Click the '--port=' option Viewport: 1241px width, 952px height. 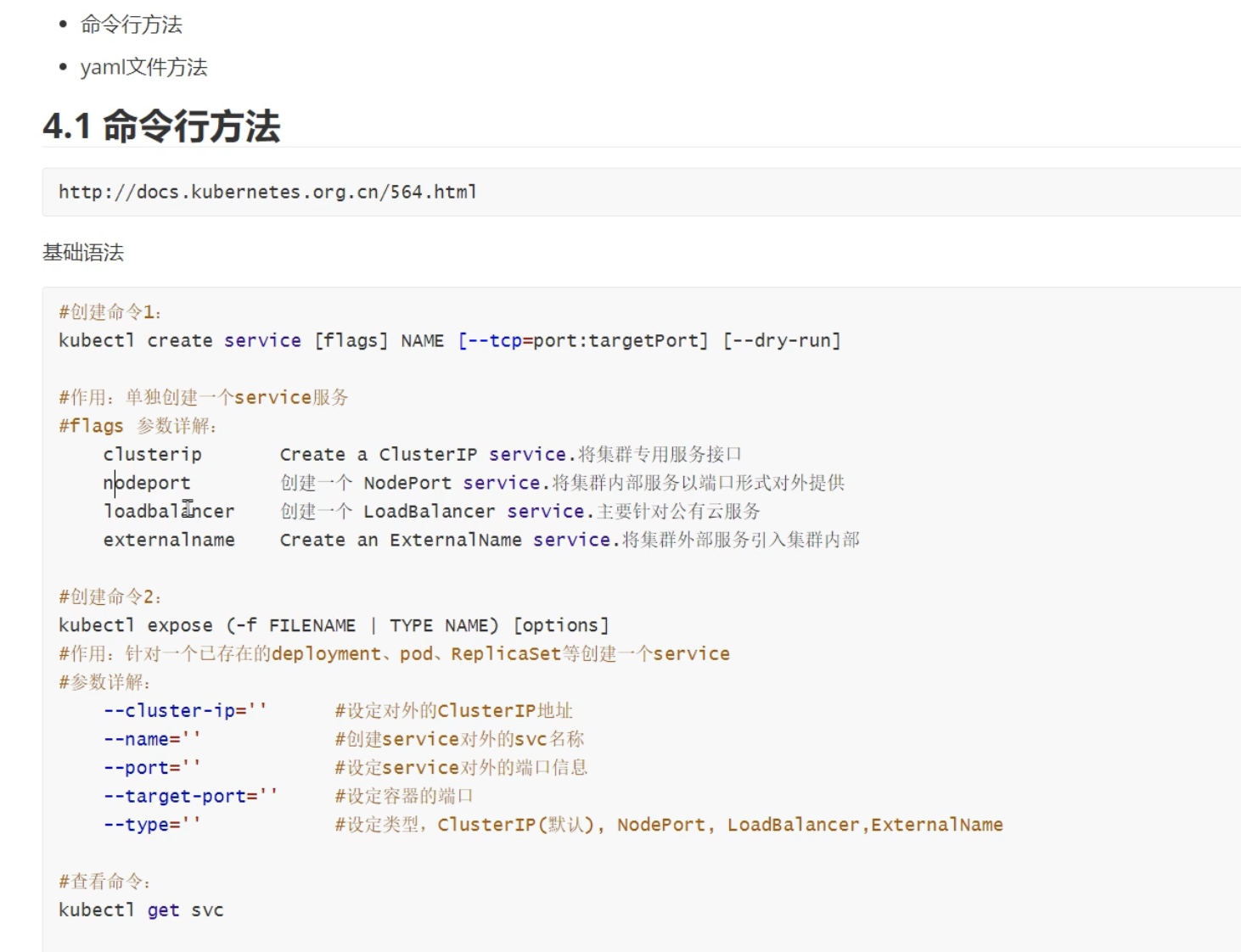(152, 768)
